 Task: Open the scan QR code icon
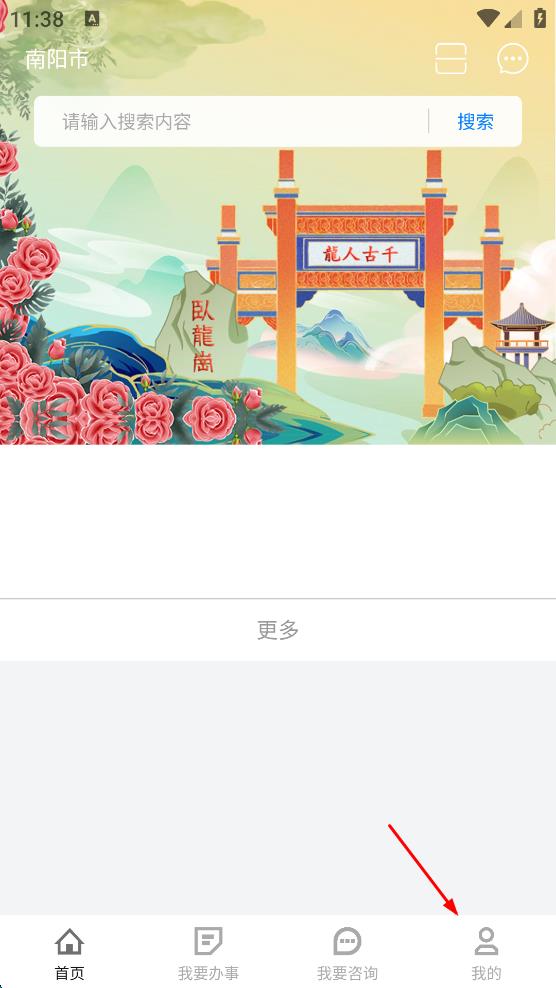click(451, 59)
